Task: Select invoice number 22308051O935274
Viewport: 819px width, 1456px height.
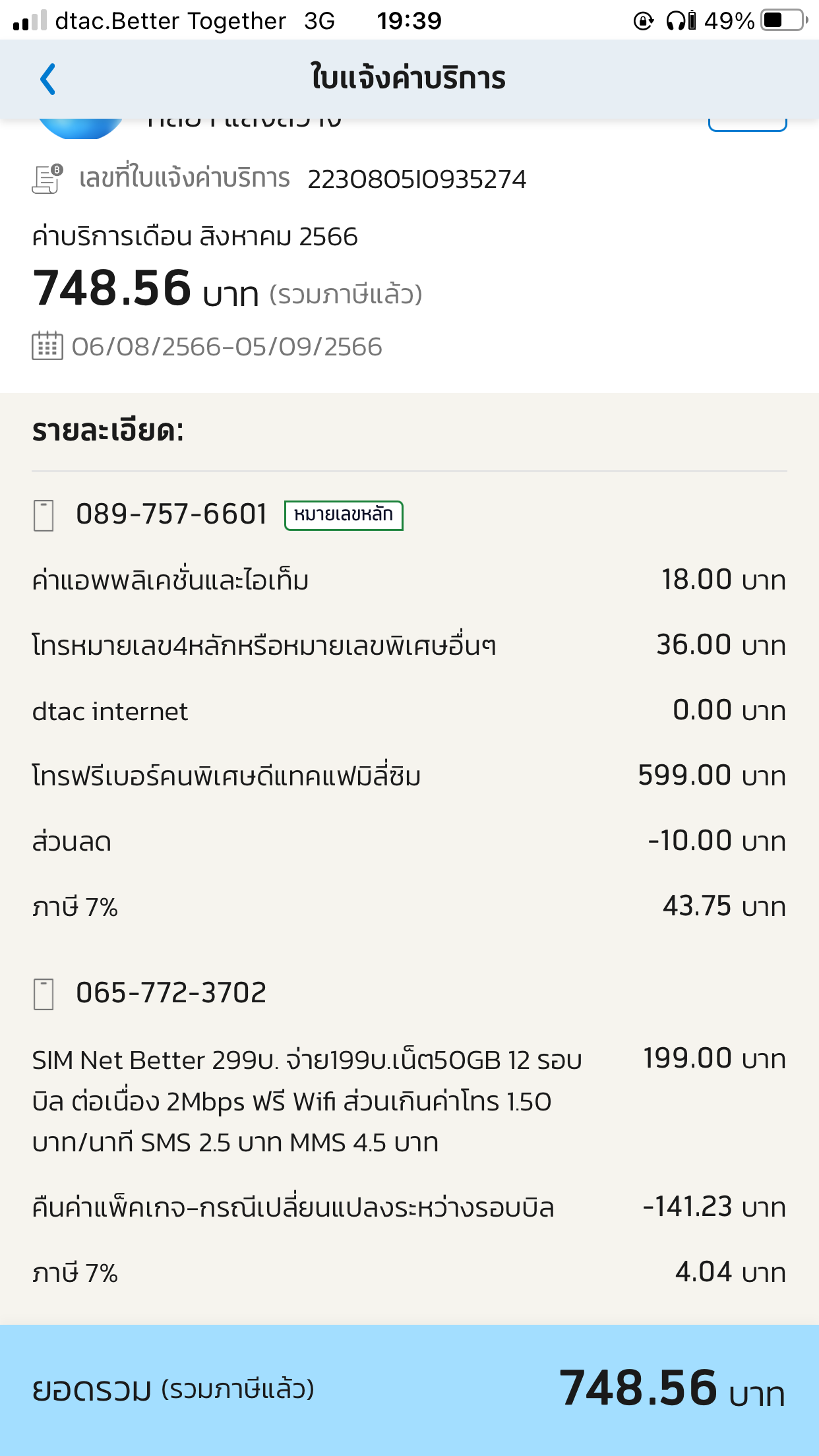Action: coord(417,179)
